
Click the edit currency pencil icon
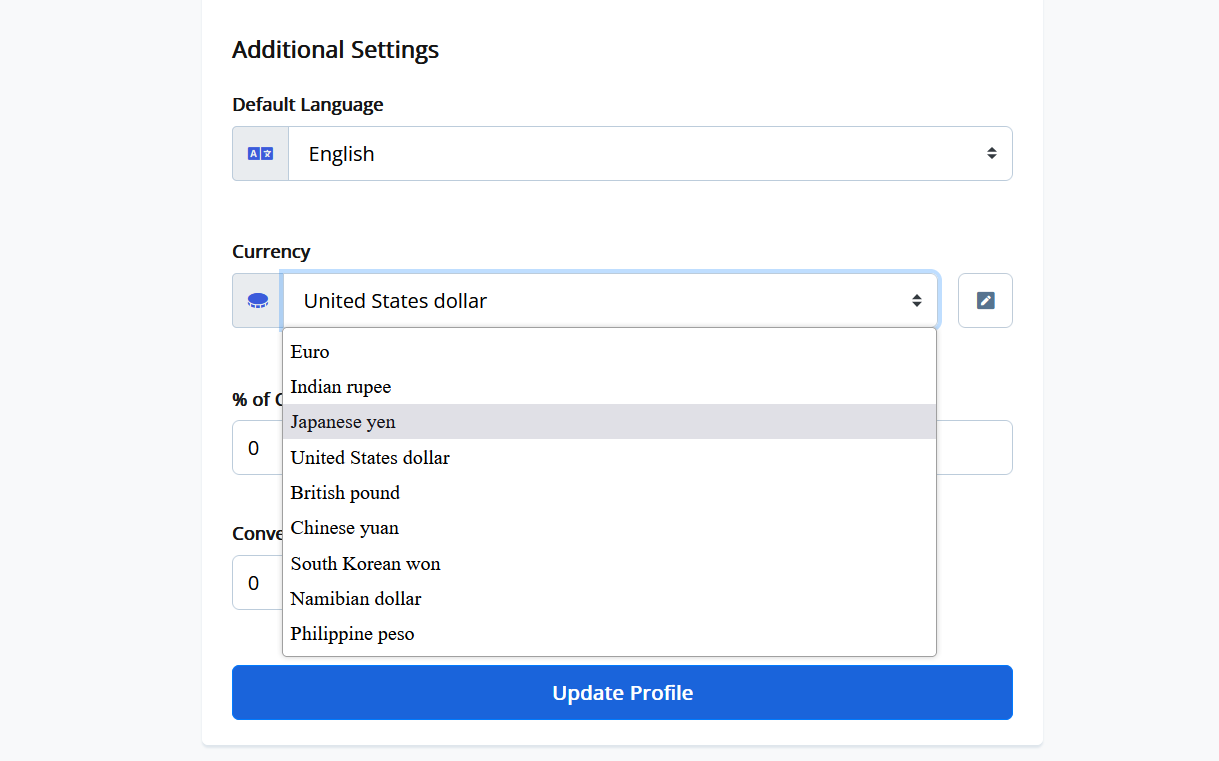[985, 300]
